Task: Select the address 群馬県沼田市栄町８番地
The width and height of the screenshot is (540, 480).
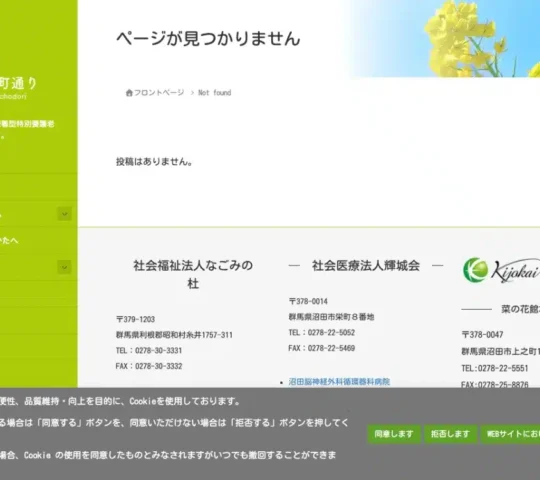Action: tap(331, 317)
